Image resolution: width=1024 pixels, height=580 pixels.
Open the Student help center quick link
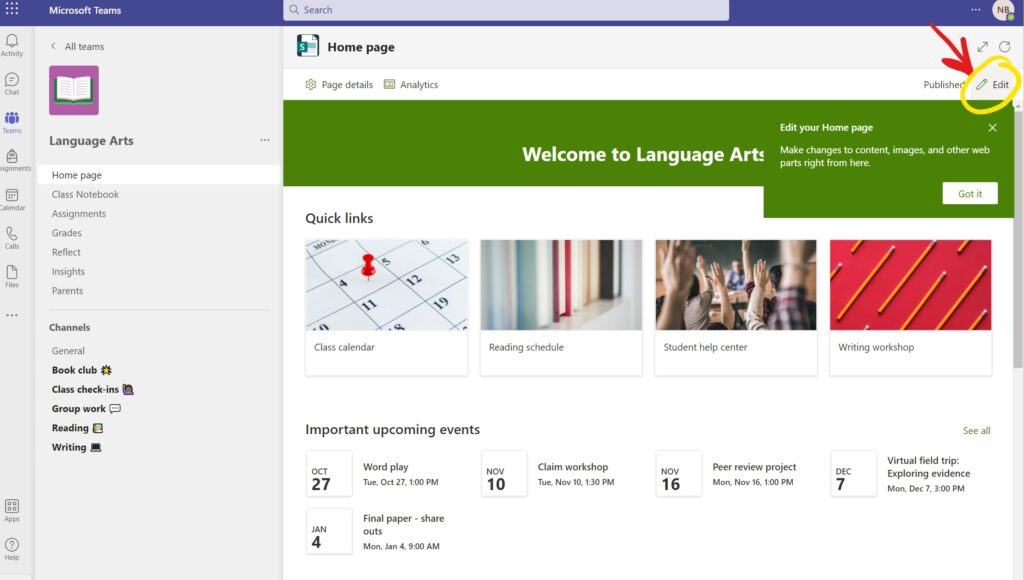tap(736, 307)
